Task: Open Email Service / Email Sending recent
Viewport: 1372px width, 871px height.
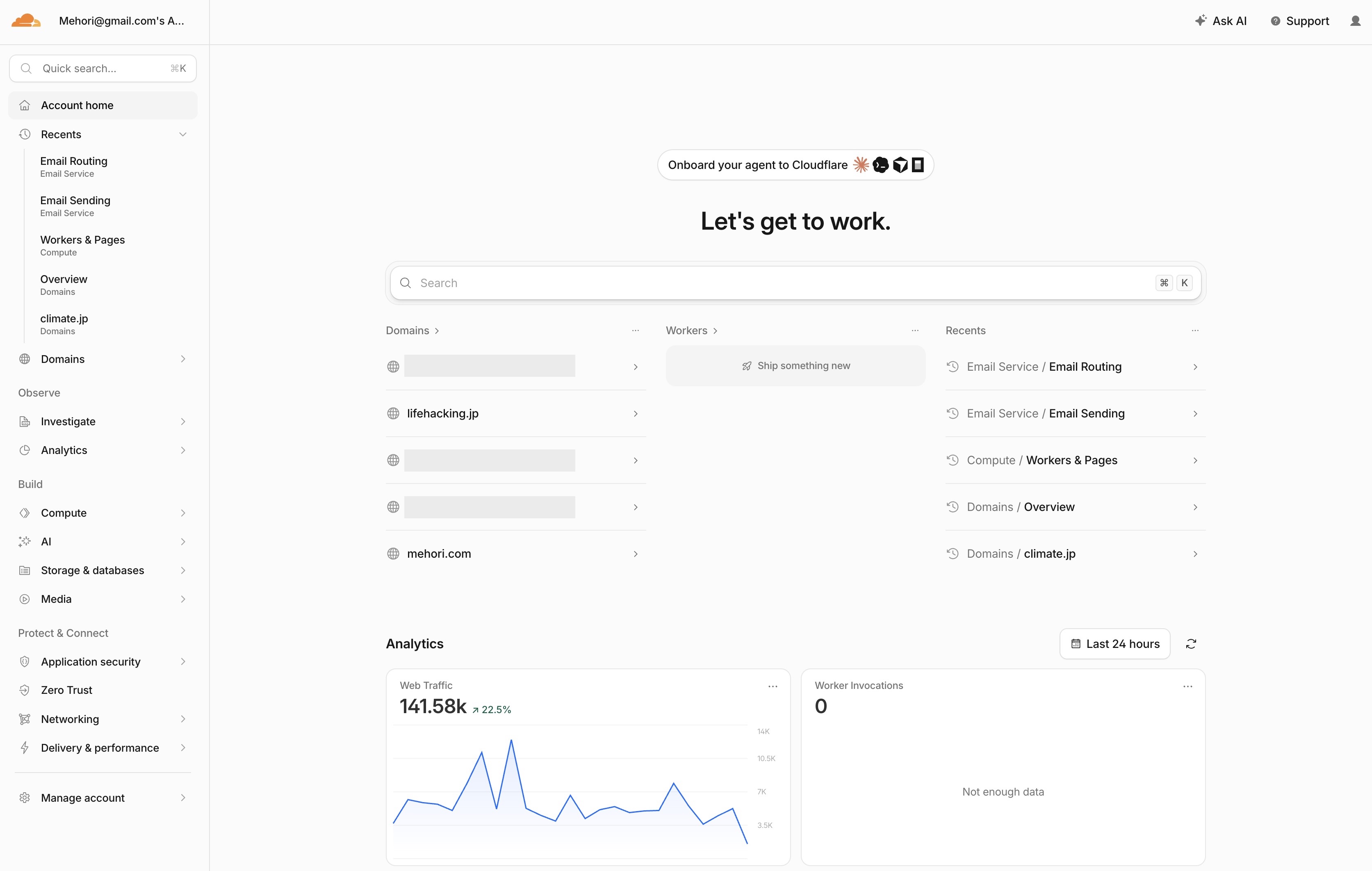Action: (x=1075, y=414)
